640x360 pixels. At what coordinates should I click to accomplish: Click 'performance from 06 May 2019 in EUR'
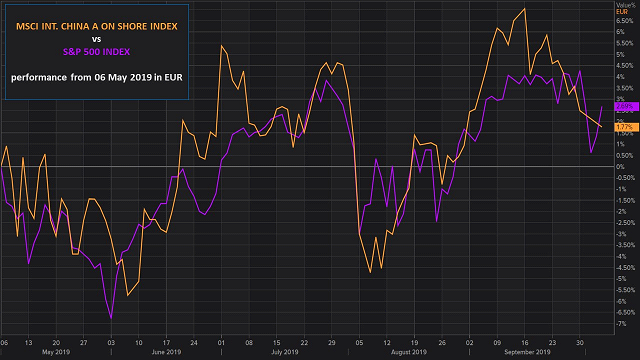click(97, 78)
